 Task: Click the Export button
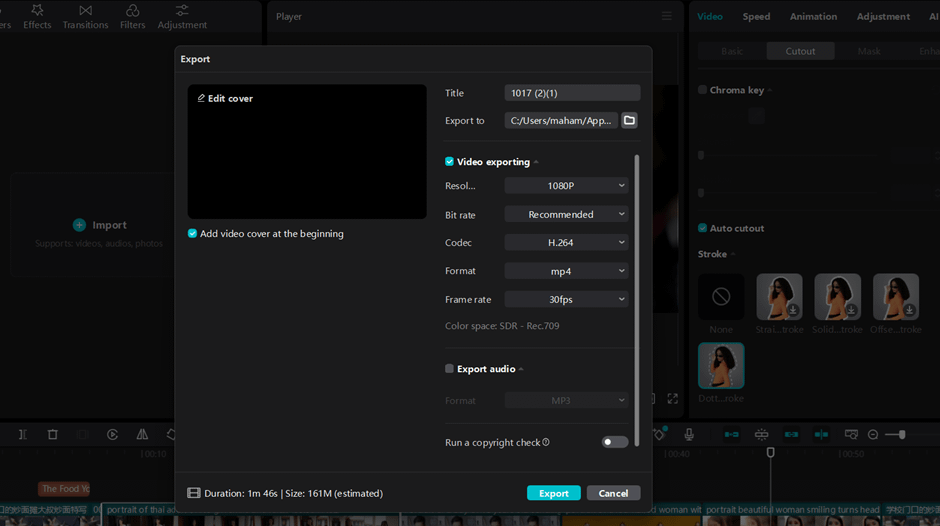click(x=553, y=493)
